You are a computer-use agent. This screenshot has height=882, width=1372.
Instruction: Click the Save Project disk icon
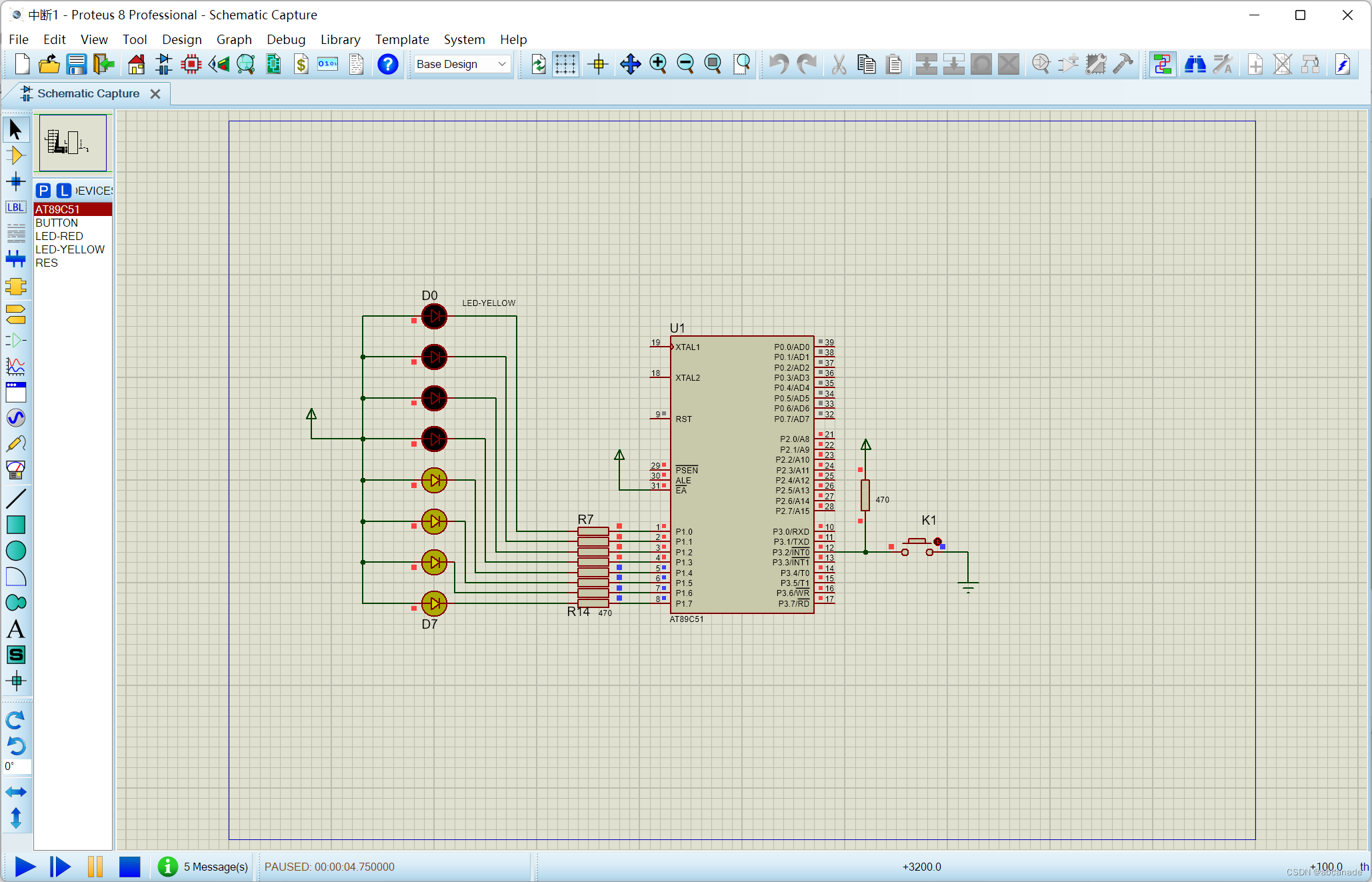tap(77, 64)
